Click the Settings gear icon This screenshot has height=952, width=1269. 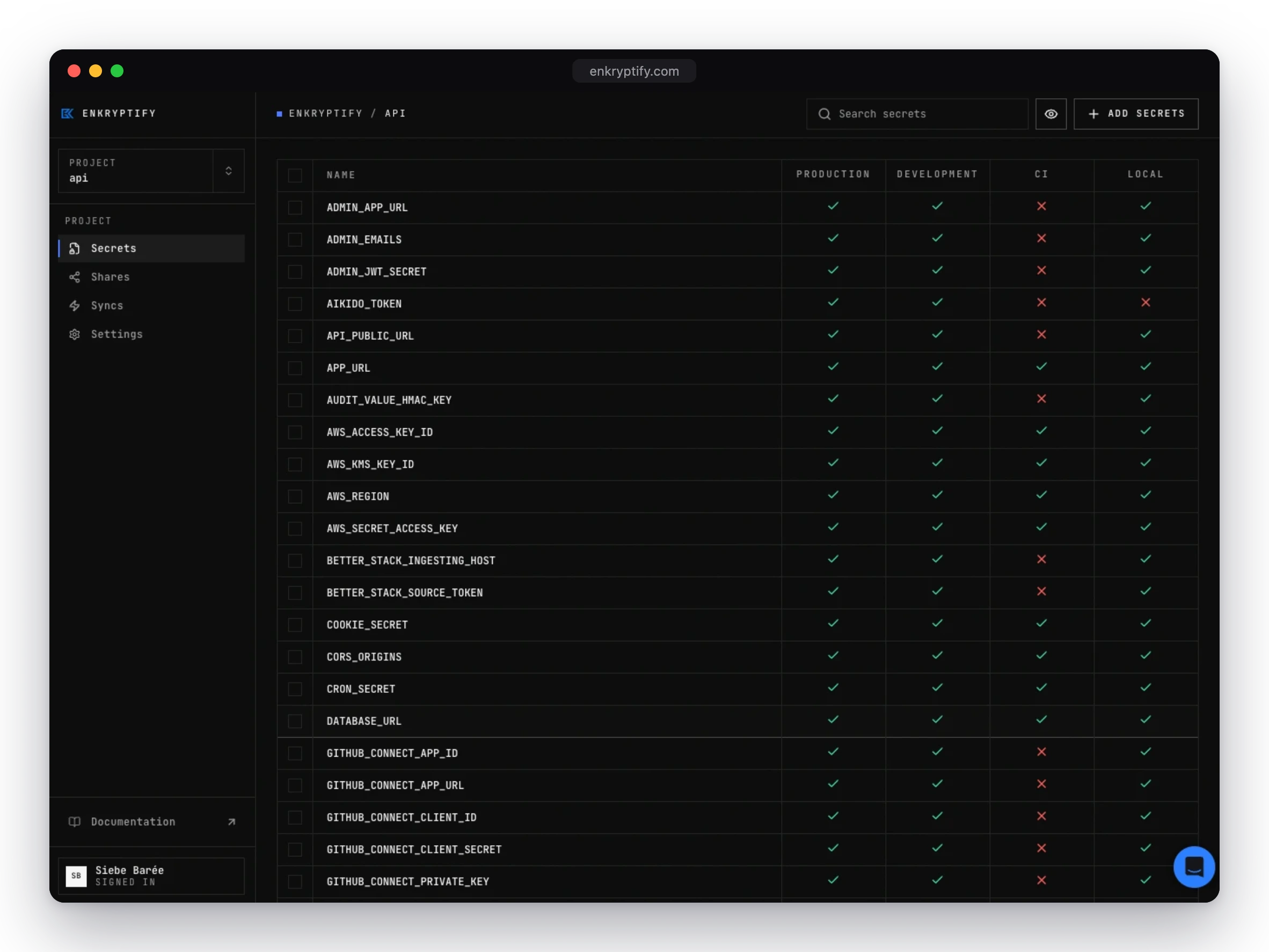pos(75,334)
